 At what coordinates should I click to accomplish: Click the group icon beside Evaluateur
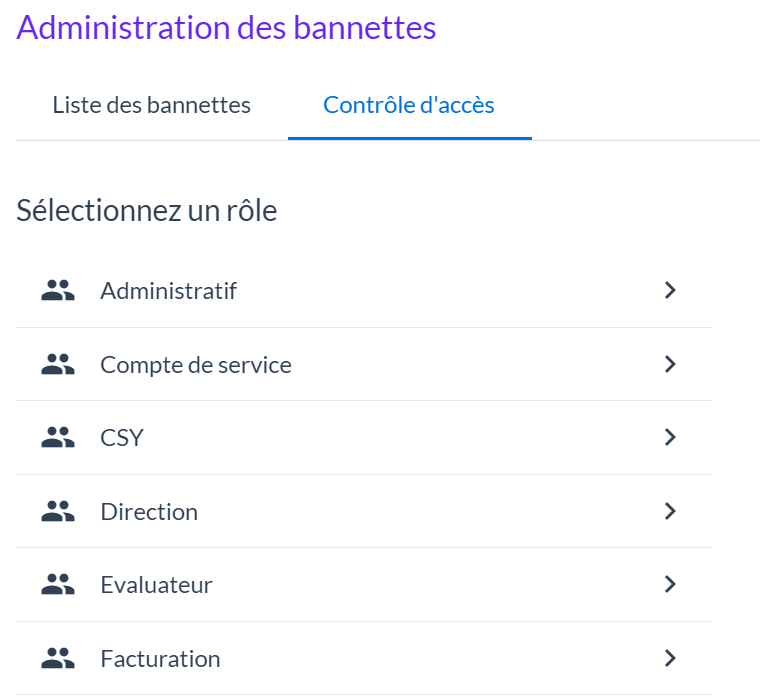click(x=59, y=585)
